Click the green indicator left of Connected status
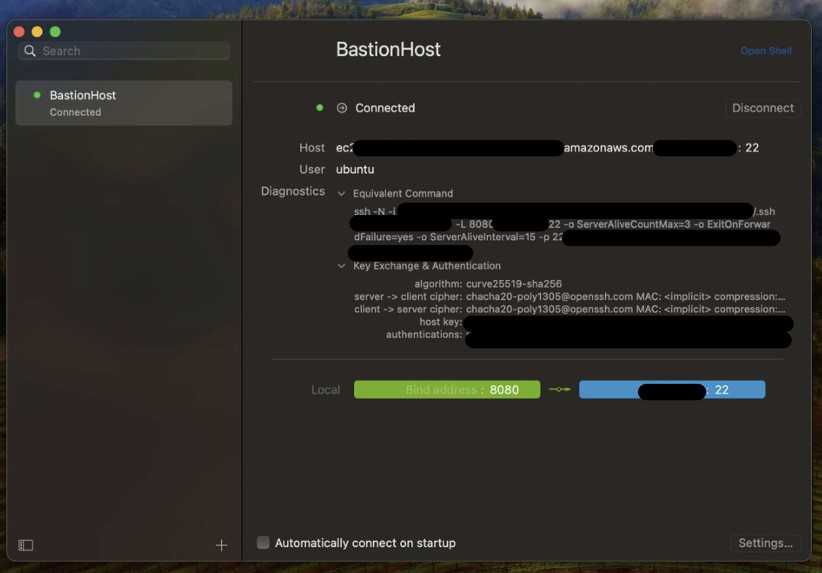This screenshot has height=573, width=822. click(x=320, y=108)
